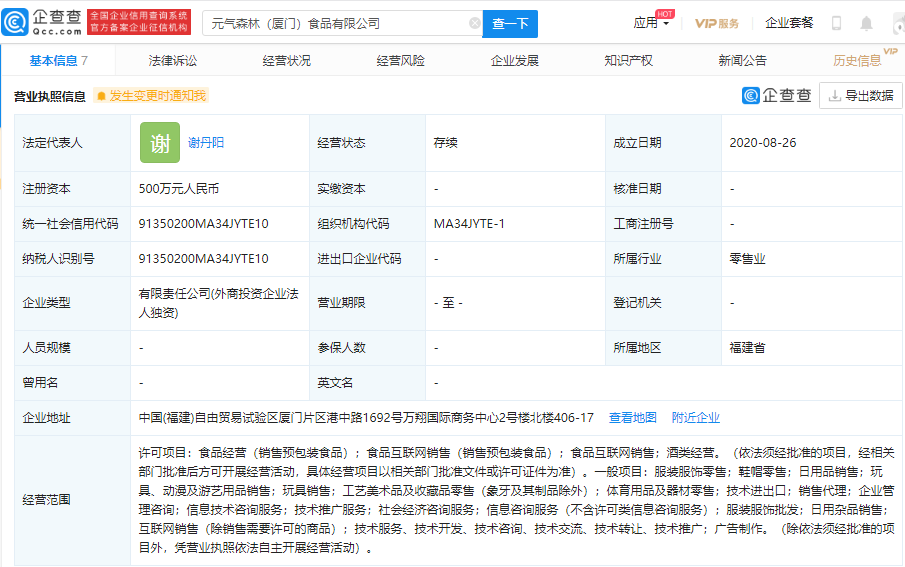Image resolution: width=905 pixels, height=567 pixels.
Task: Switch to the 经营风险 tab
Action: (401, 61)
